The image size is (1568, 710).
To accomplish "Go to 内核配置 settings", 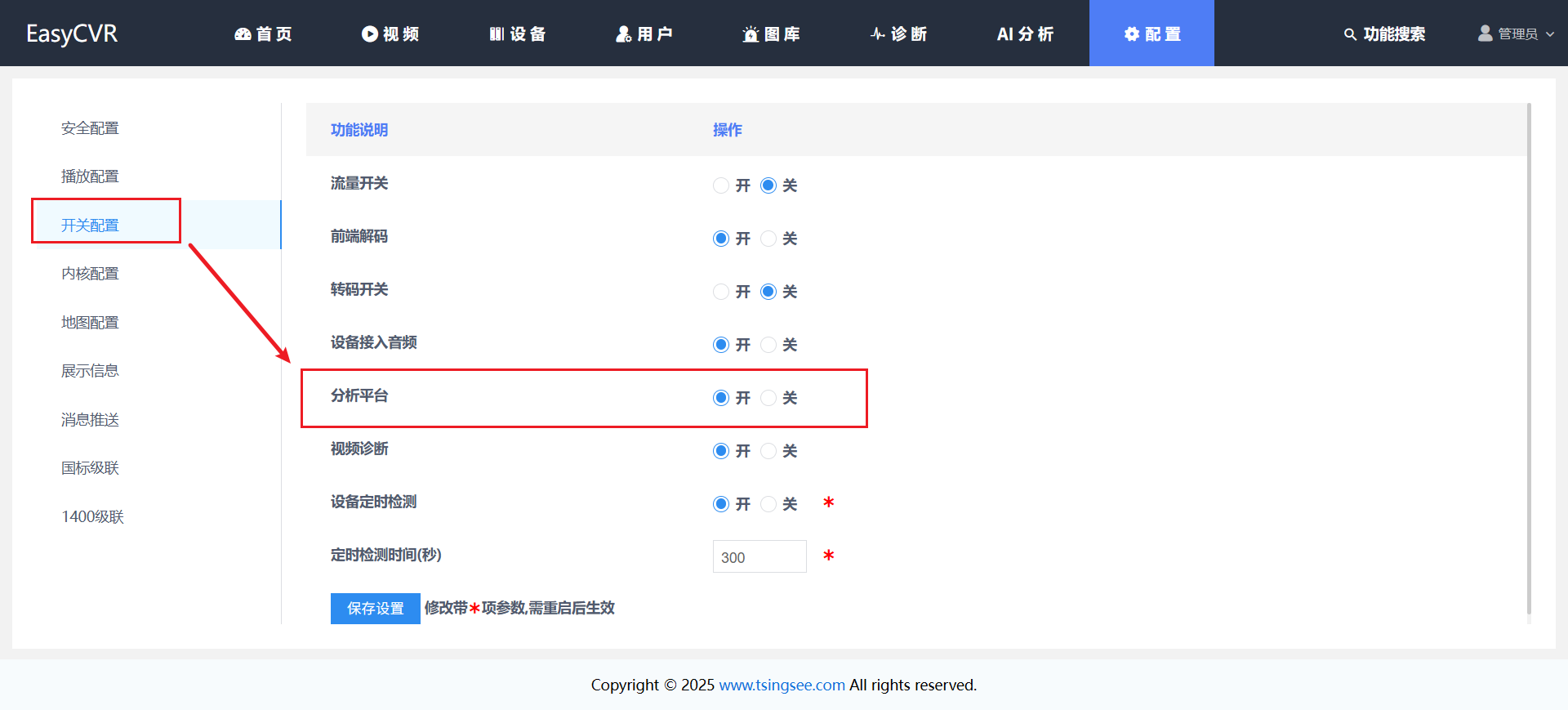I will 90,274.
